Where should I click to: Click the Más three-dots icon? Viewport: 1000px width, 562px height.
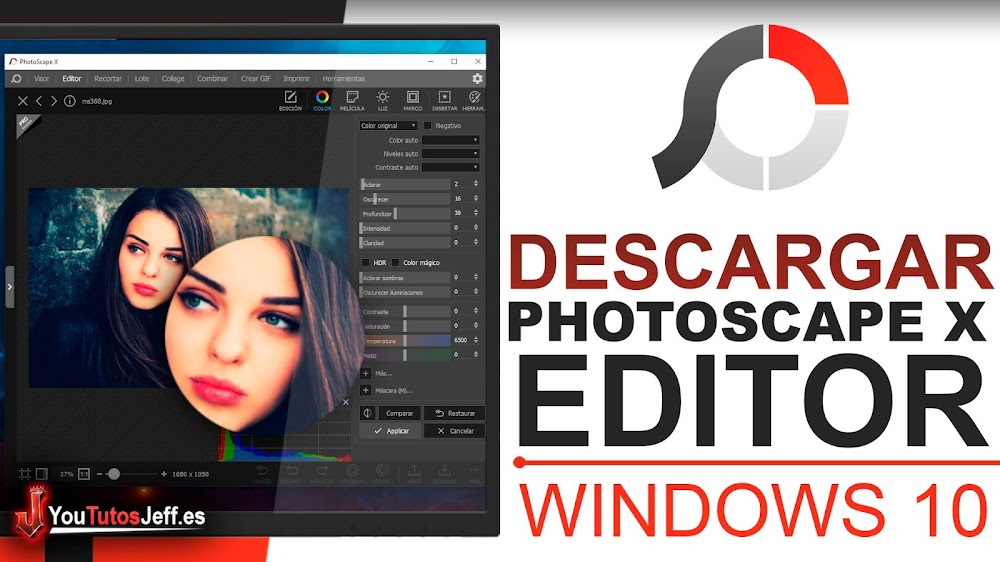tap(474, 474)
